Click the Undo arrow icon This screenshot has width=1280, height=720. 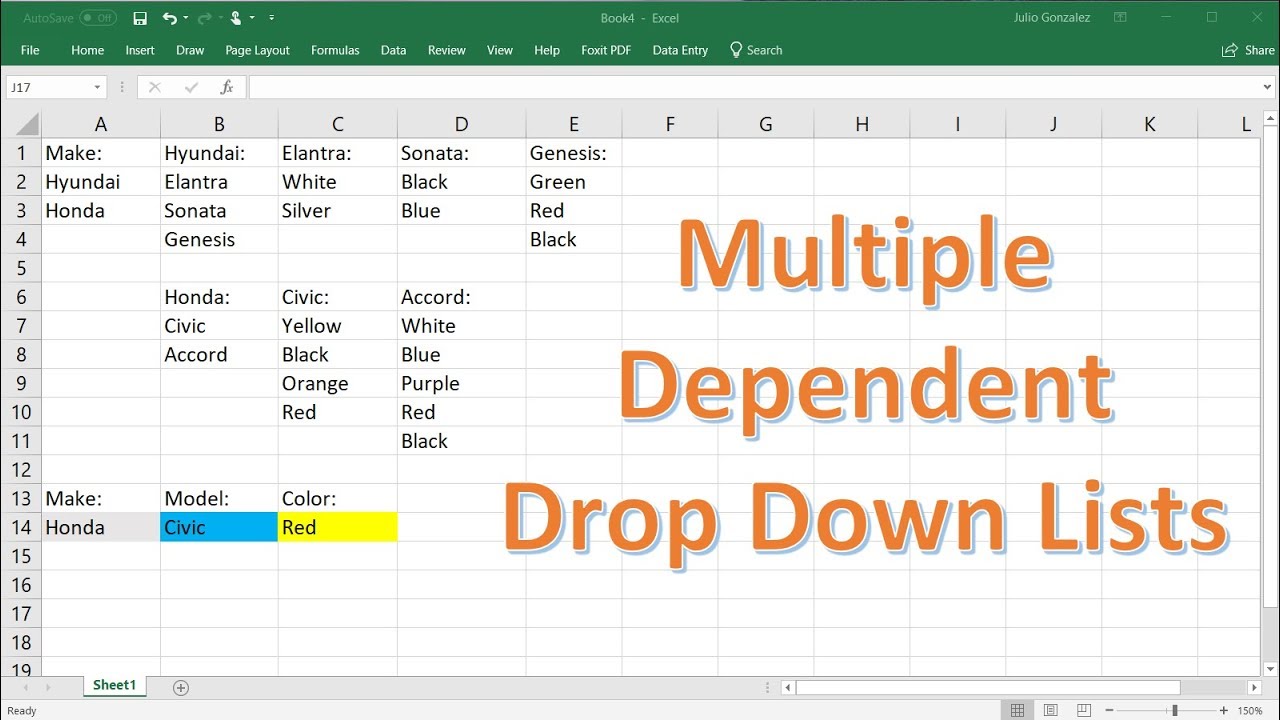pos(169,18)
